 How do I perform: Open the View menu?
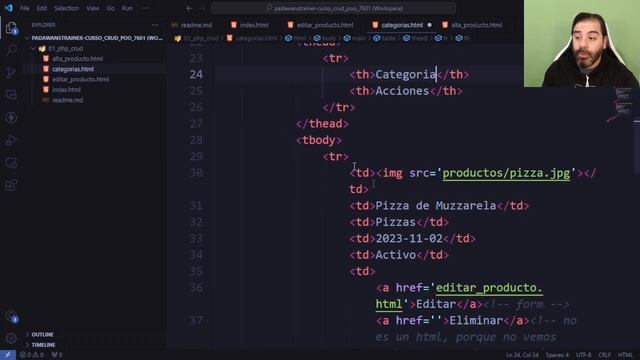[x=93, y=8]
